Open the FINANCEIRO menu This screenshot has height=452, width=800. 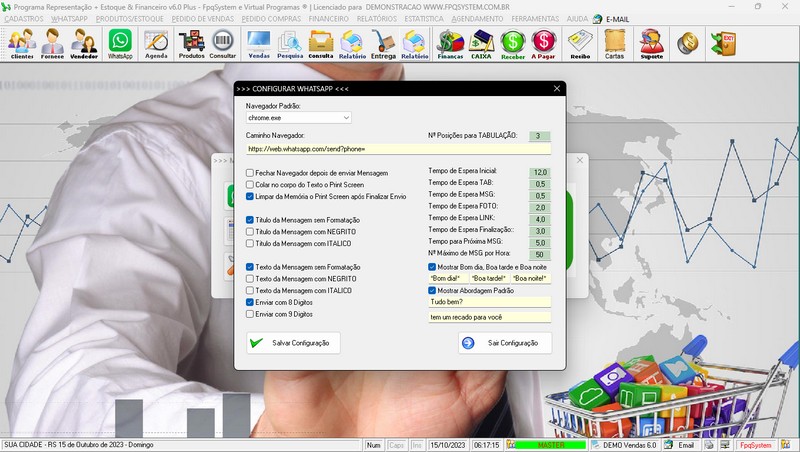[329, 19]
